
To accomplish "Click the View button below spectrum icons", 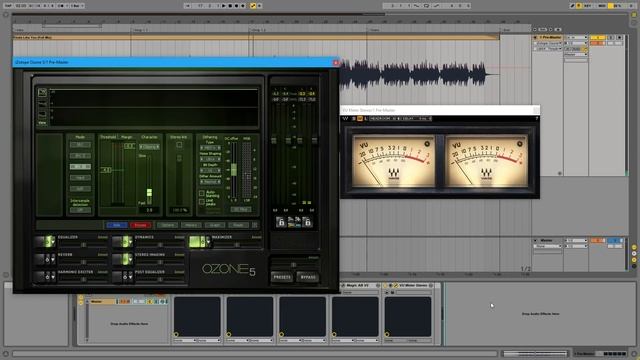I will [42, 122].
